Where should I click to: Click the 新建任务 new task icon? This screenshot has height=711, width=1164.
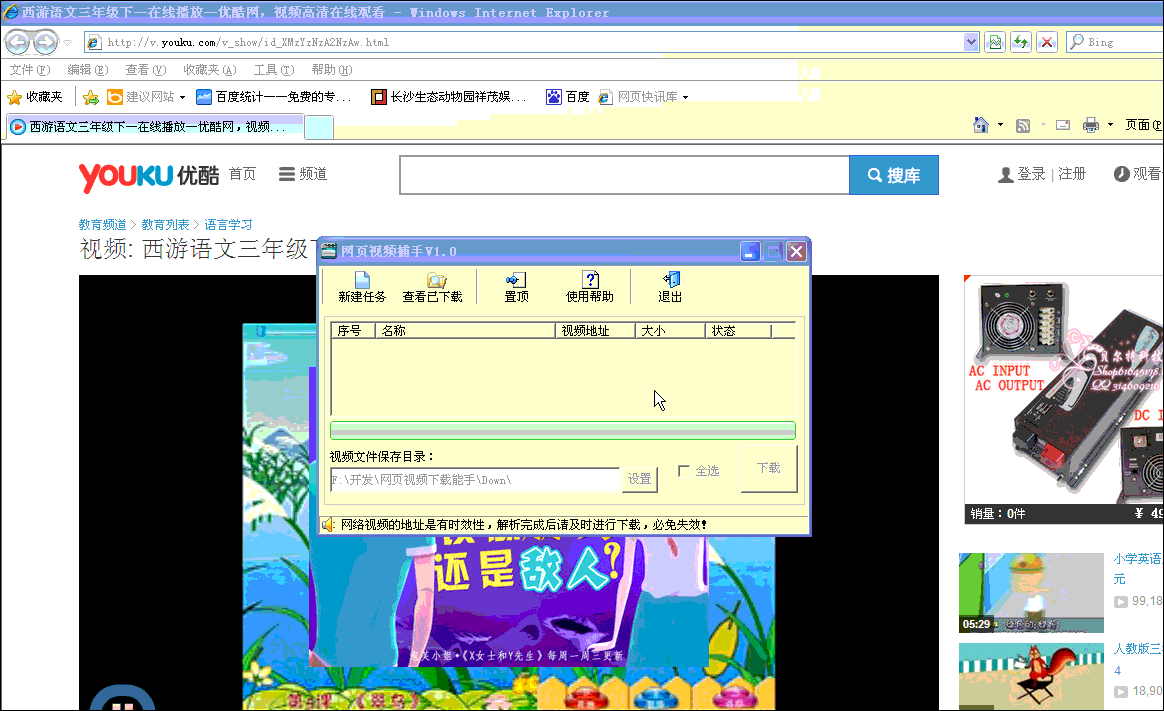pyautogui.click(x=362, y=287)
